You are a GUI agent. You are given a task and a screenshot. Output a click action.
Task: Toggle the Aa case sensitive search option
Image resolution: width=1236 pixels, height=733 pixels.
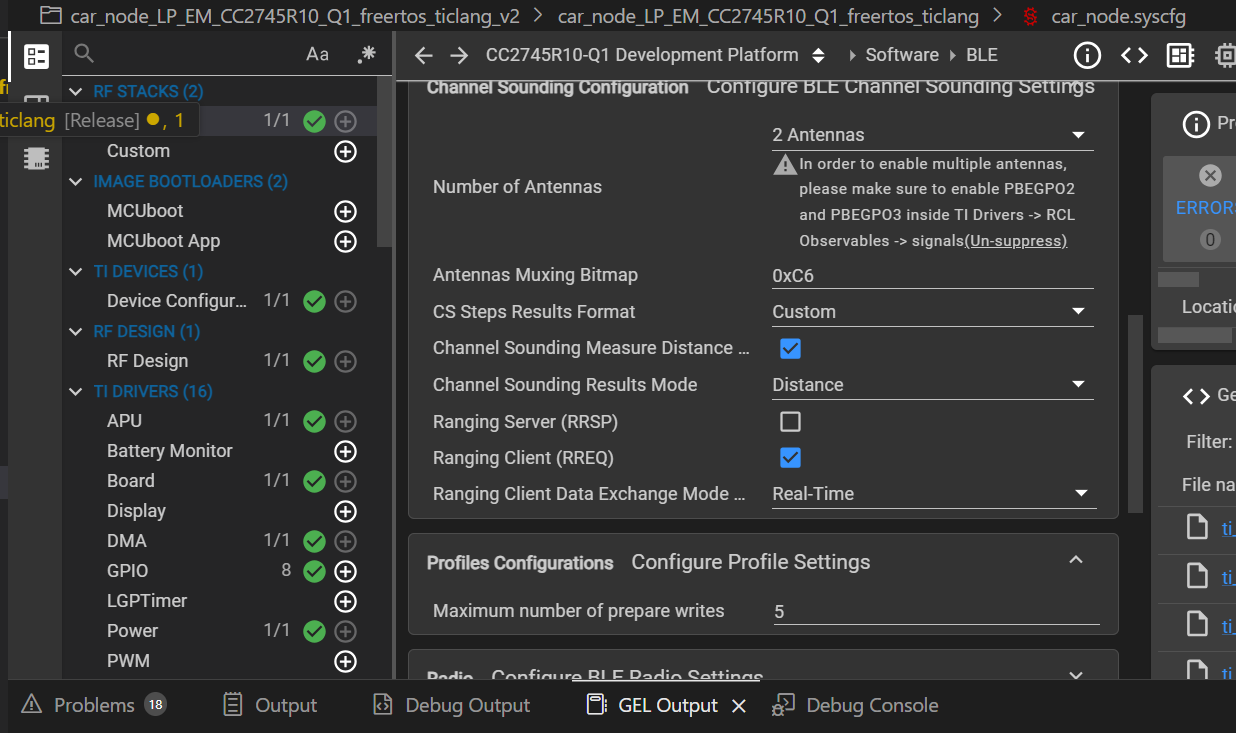[317, 54]
